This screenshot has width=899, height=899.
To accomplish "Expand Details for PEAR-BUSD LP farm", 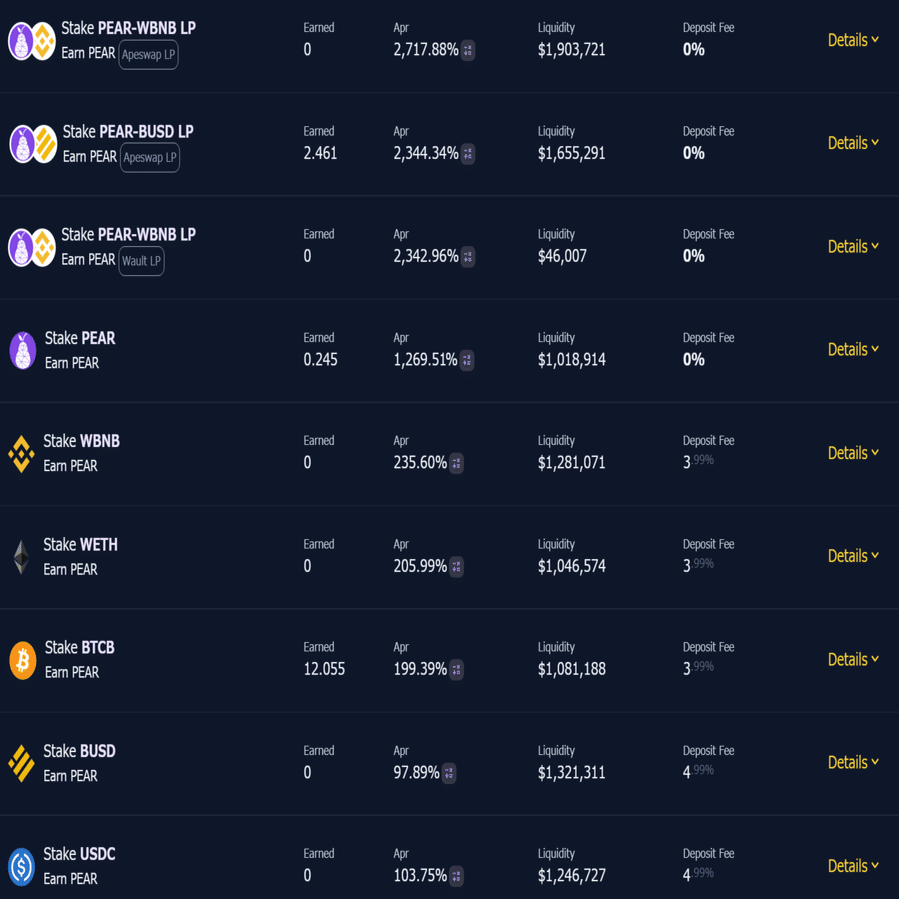I will coord(853,143).
